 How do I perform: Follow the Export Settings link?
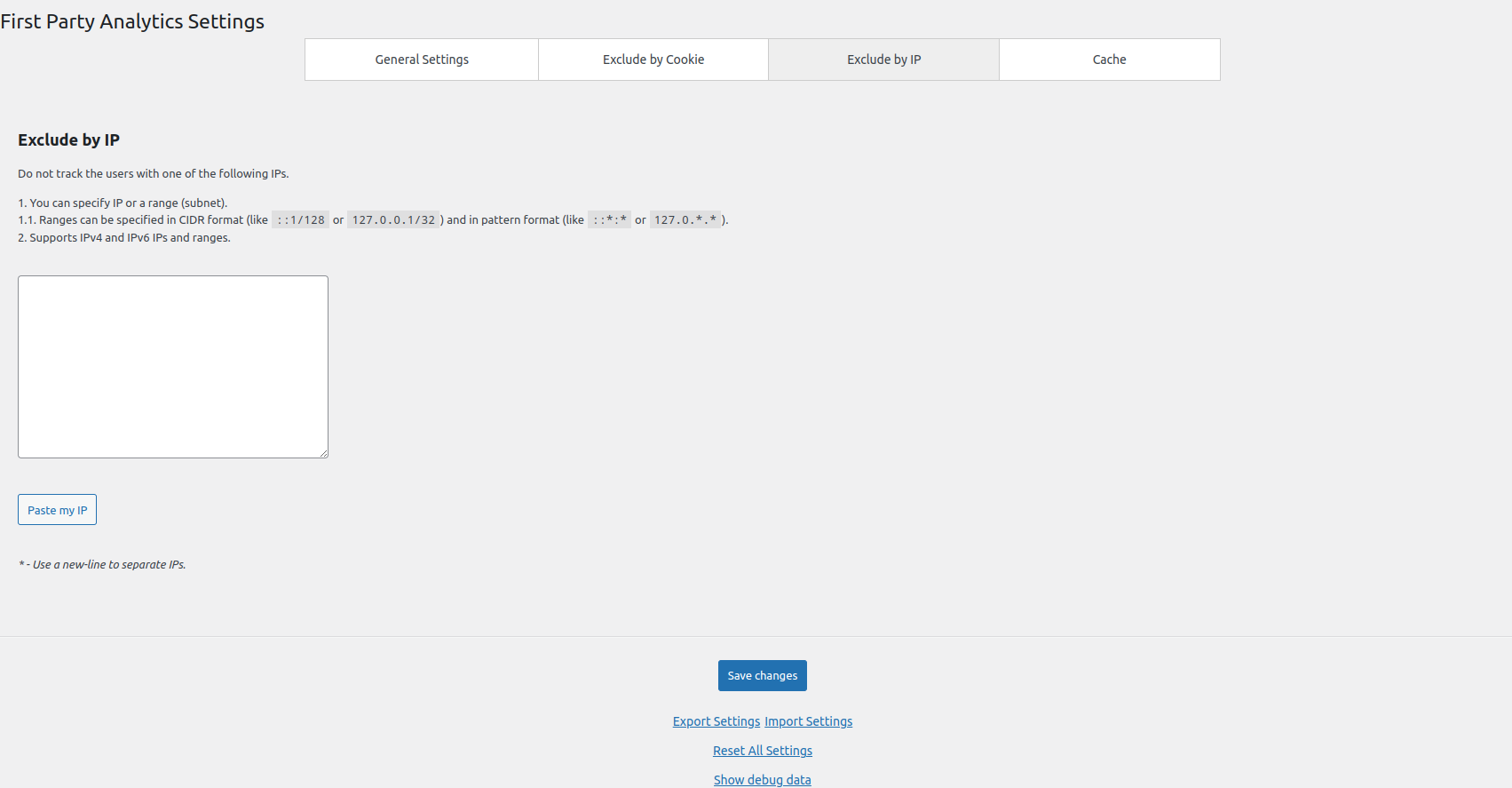click(x=716, y=721)
